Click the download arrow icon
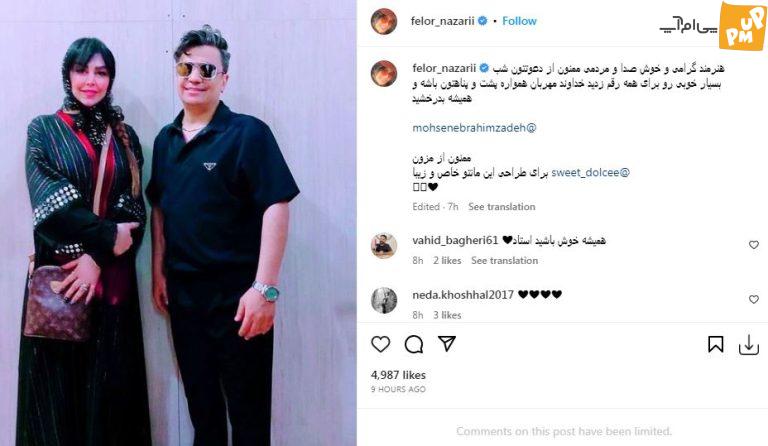 [x=749, y=345]
